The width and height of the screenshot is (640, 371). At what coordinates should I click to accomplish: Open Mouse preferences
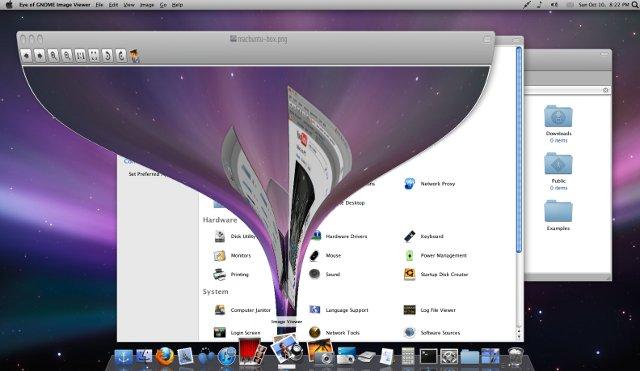coord(325,255)
